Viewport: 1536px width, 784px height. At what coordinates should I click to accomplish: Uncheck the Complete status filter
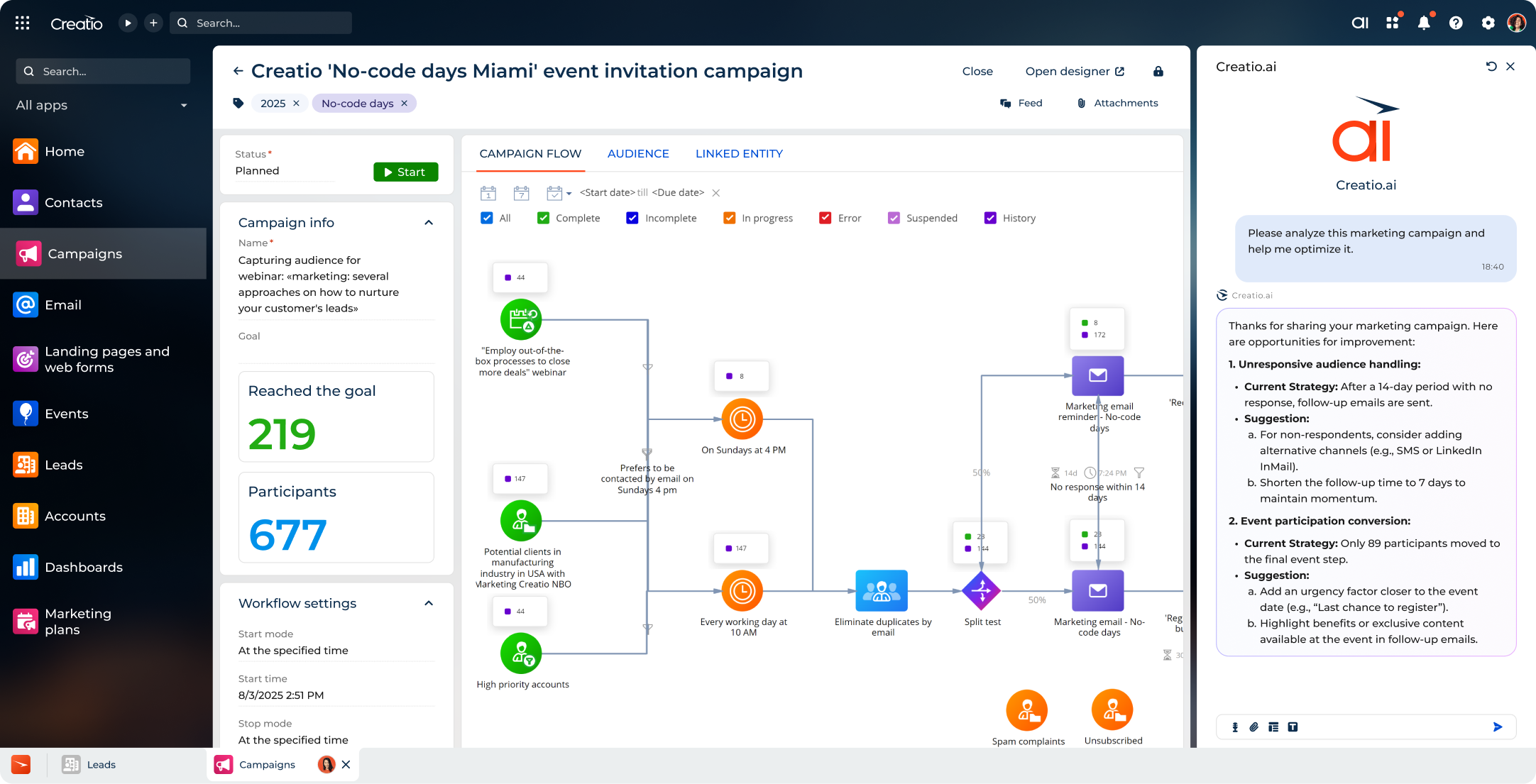(544, 218)
